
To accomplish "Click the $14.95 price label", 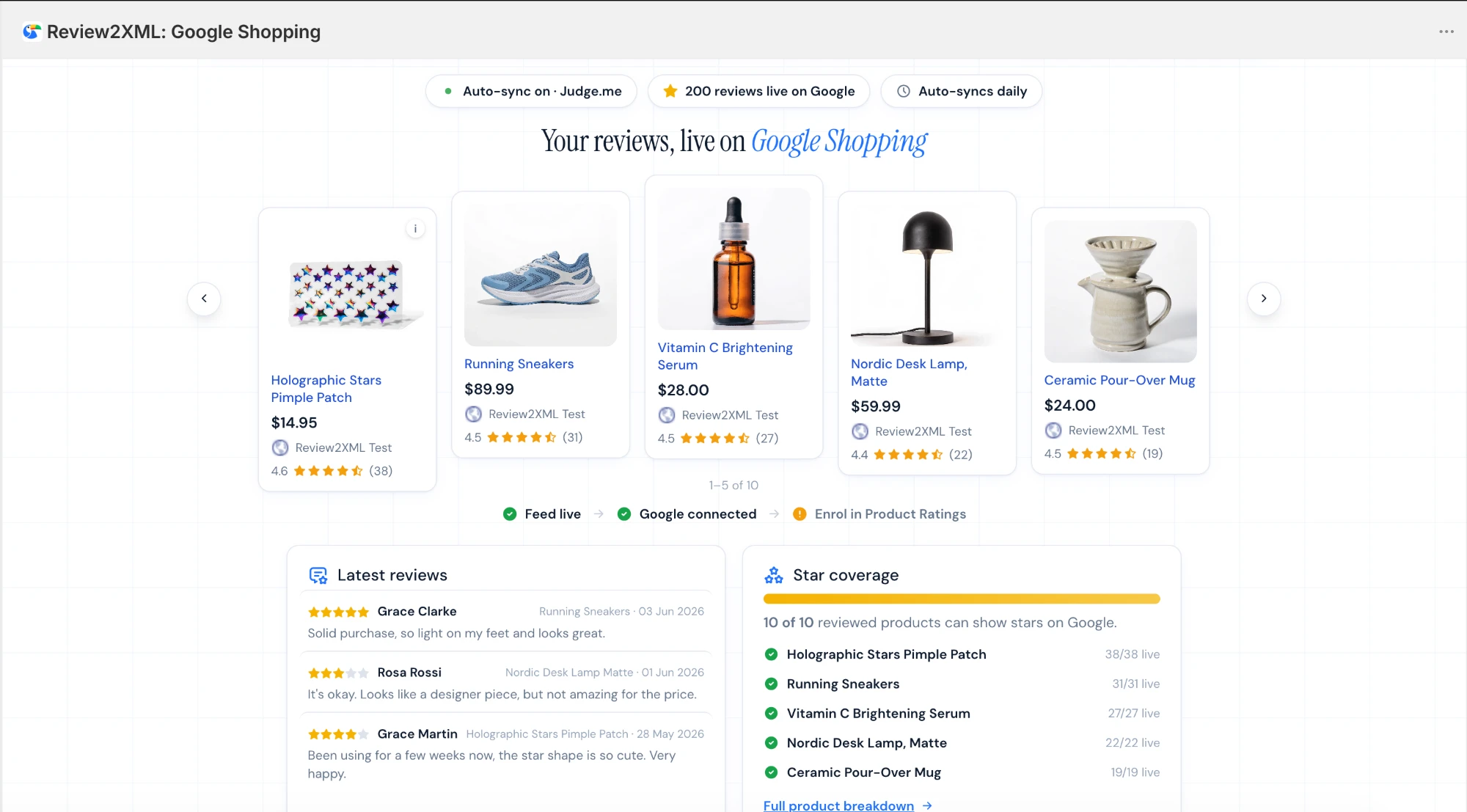I will pyautogui.click(x=294, y=423).
